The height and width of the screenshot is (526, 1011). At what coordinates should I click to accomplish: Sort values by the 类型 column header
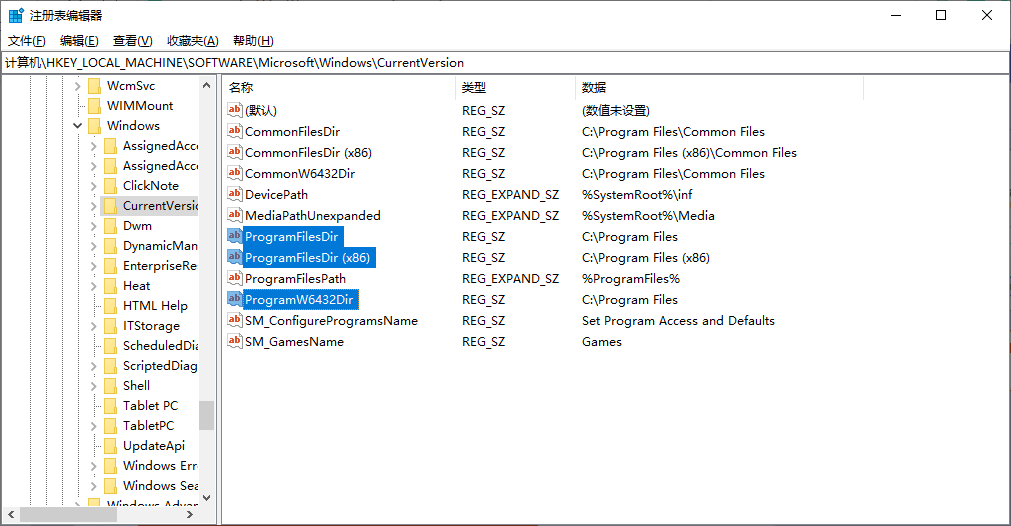pos(515,88)
